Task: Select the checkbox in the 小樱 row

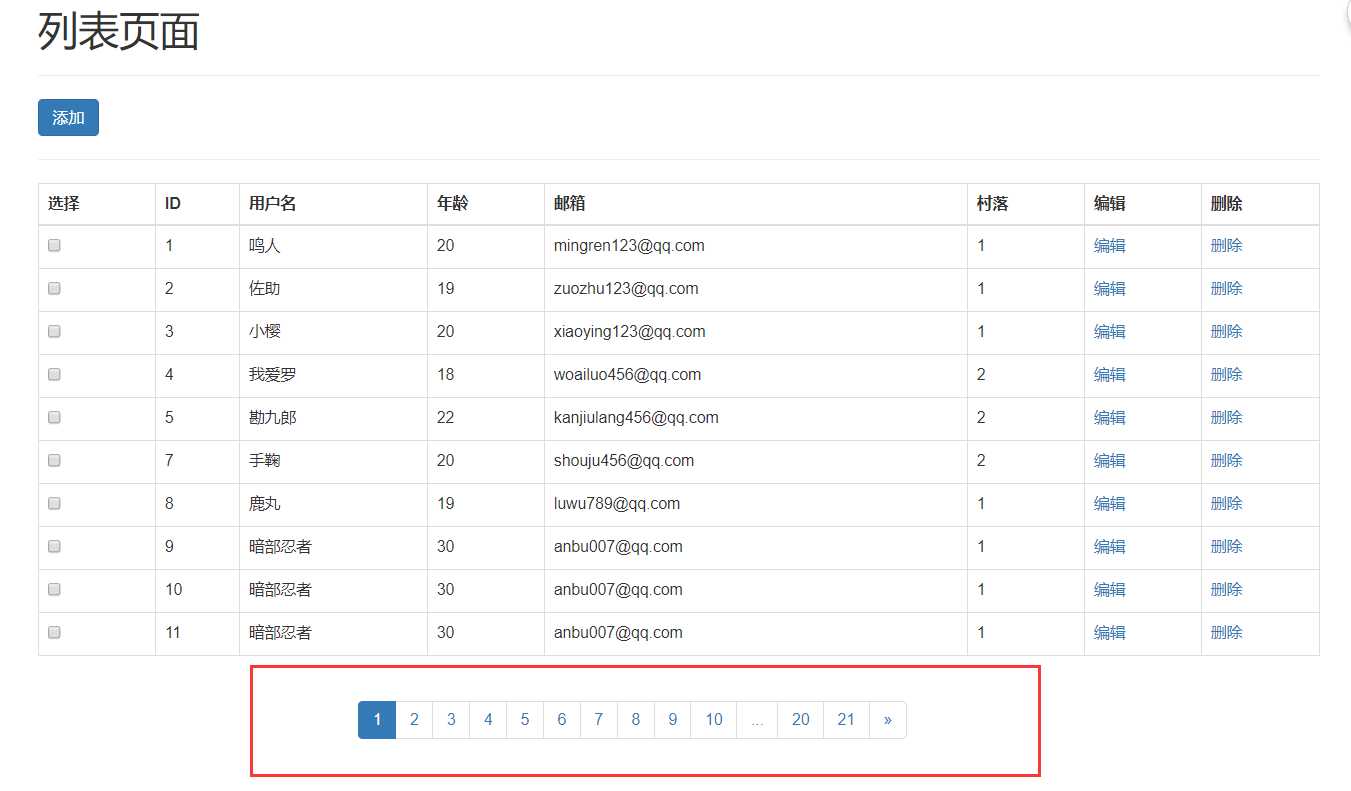Action: coord(55,331)
